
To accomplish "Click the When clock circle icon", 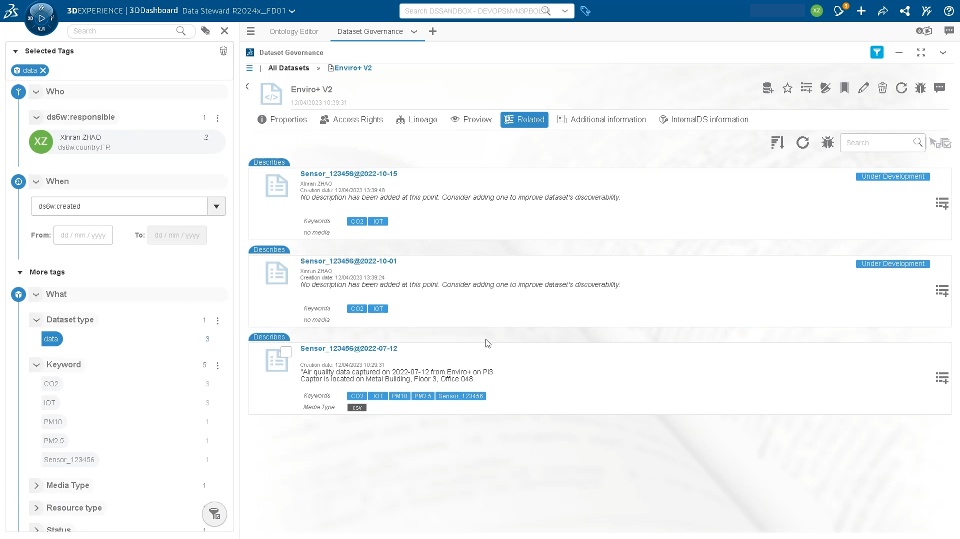I will [18, 181].
